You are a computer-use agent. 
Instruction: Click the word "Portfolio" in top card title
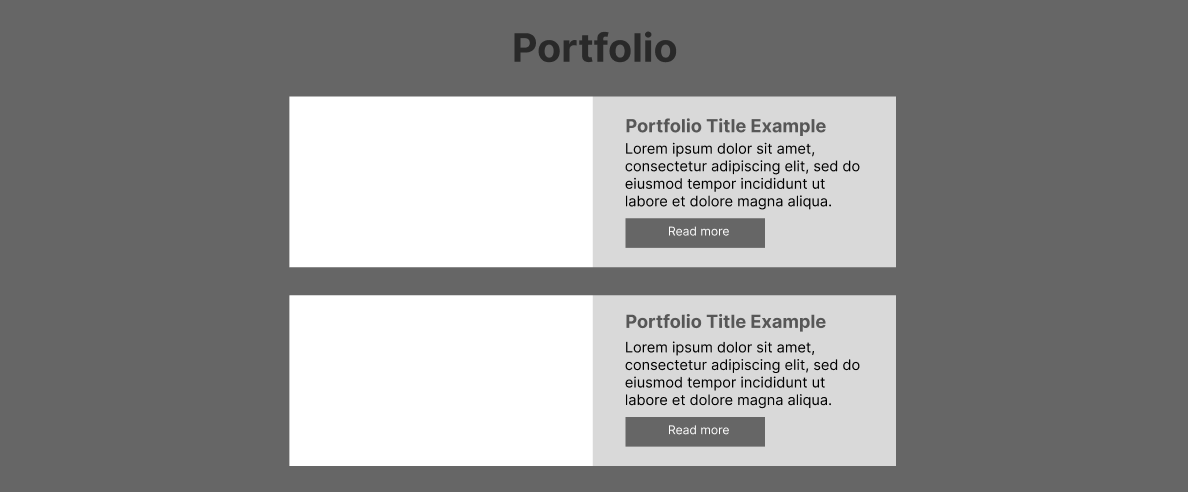click(663, 126)
